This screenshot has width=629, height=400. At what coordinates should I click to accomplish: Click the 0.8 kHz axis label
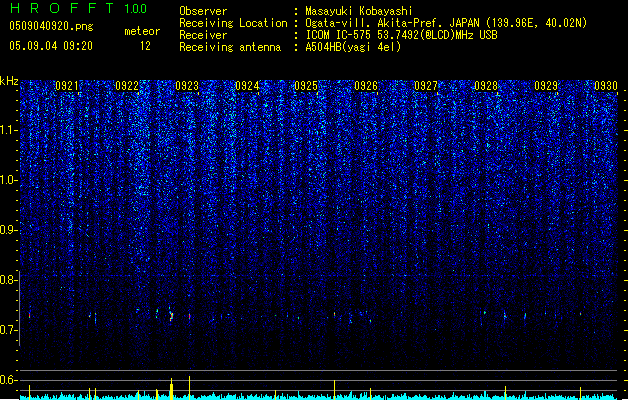(x=9, y=280)
